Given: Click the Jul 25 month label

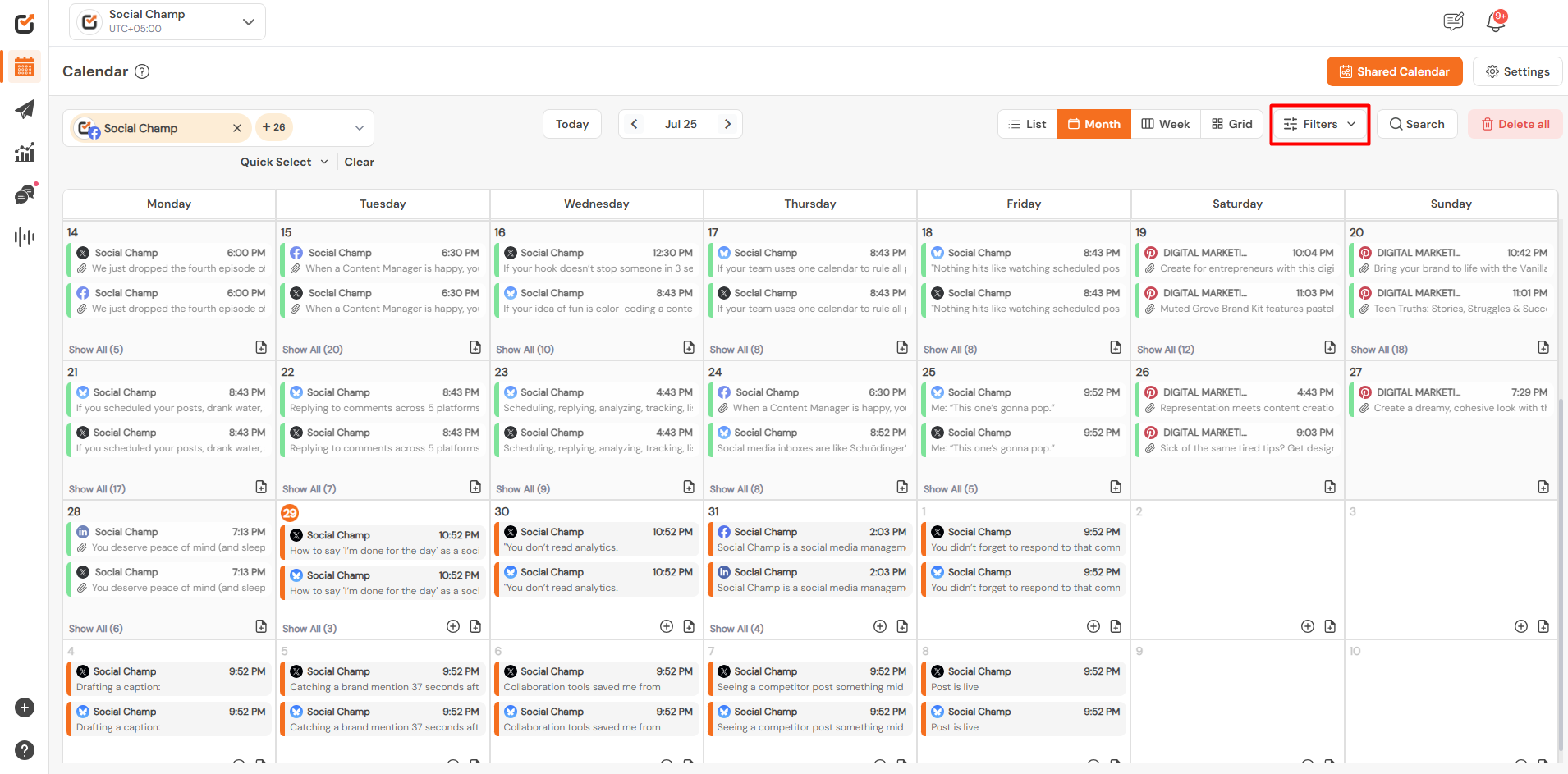Looking at the screenshot, I should [x=681, y=124].
